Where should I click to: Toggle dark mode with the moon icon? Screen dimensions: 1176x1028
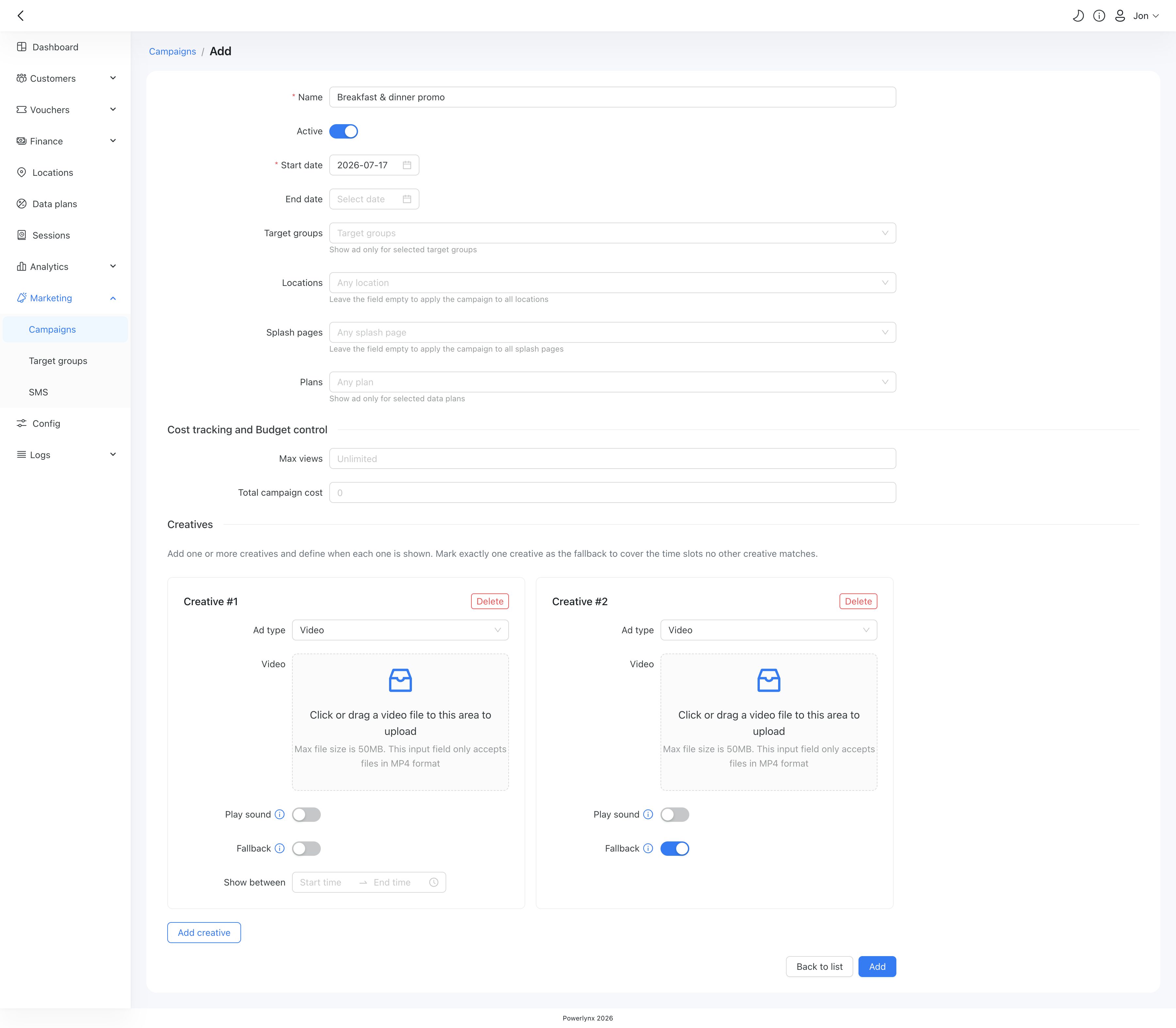click(x=1078, y=15)
